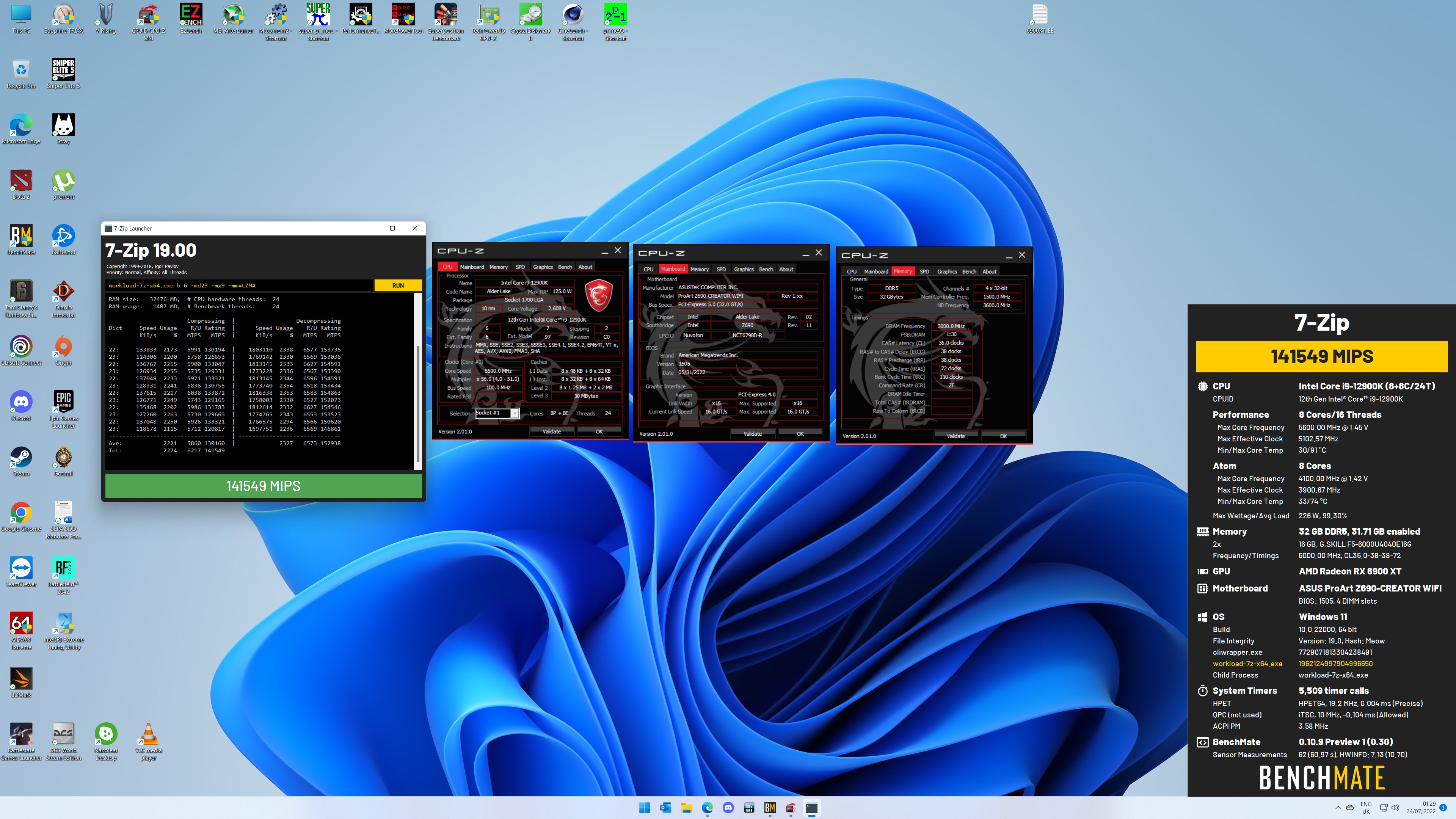Open the BenchMate taskbar icon
Image resolution: width=1456 pixels, height=819 pixels.
770,808
